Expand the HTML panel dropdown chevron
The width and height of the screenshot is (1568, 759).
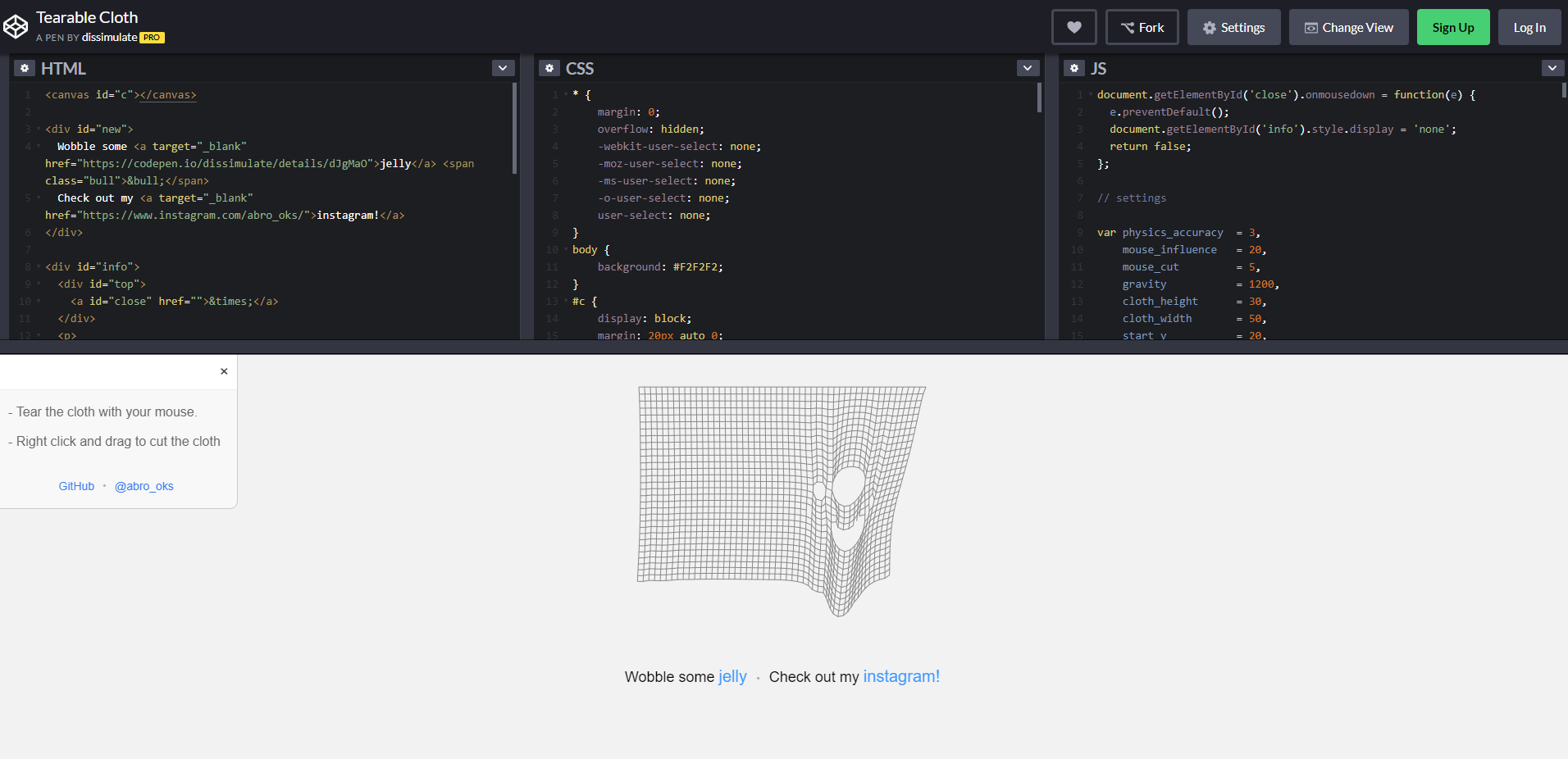point(503,68)
